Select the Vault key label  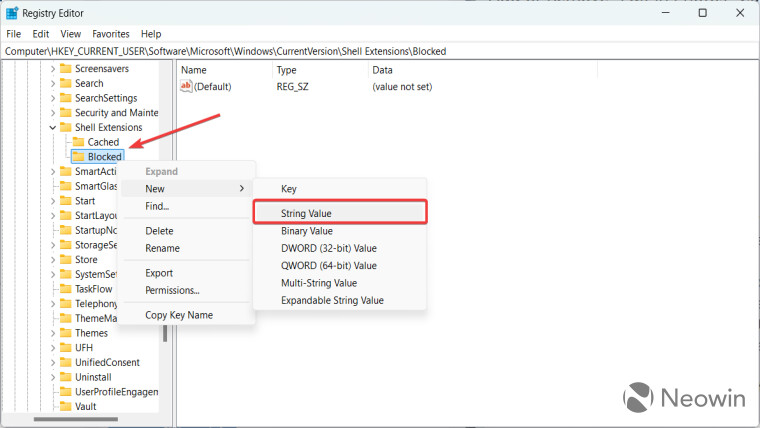point(86,407)
